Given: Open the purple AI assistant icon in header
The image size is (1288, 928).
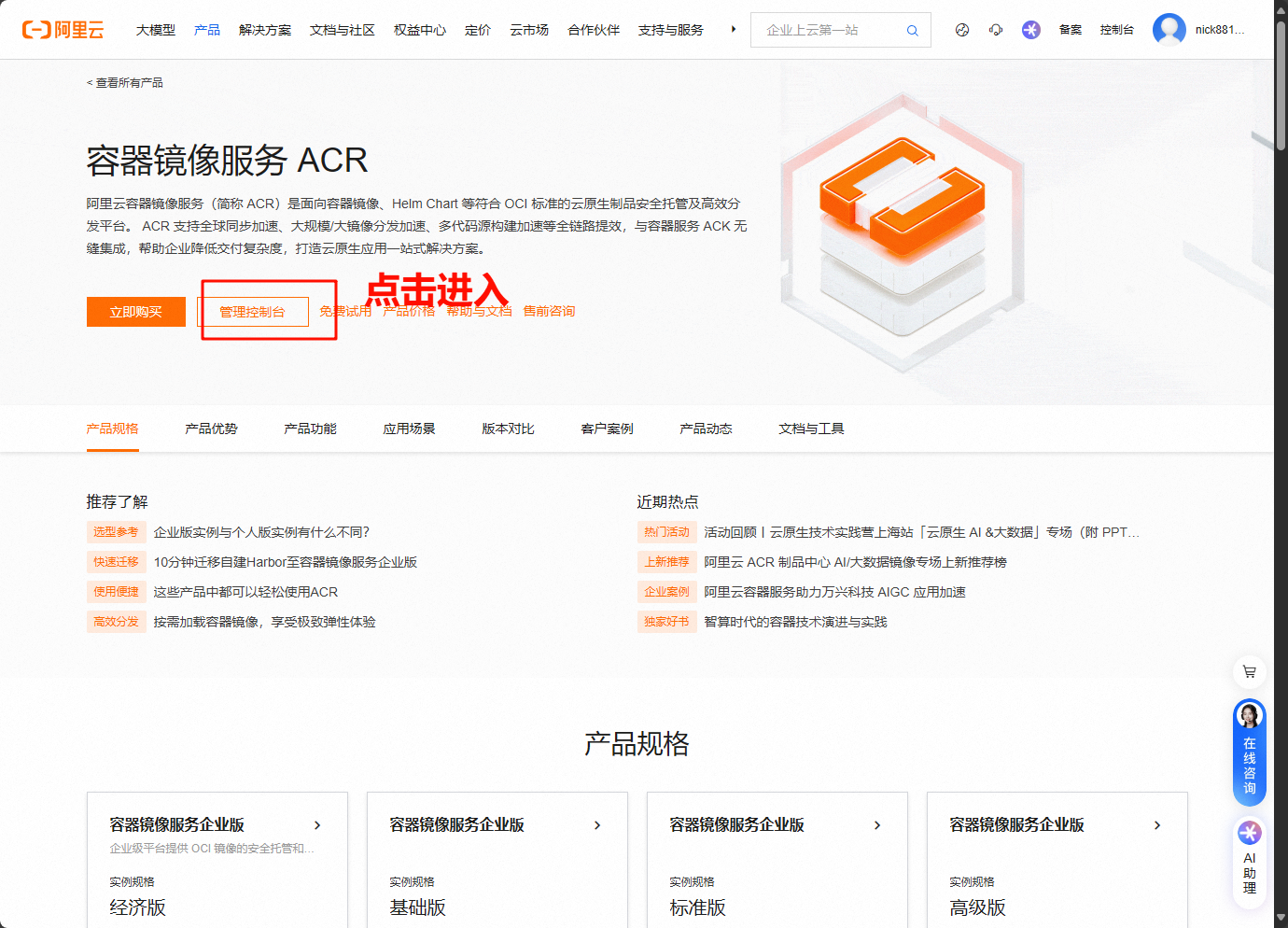Looking at the screenshot, I should 1031,30.
